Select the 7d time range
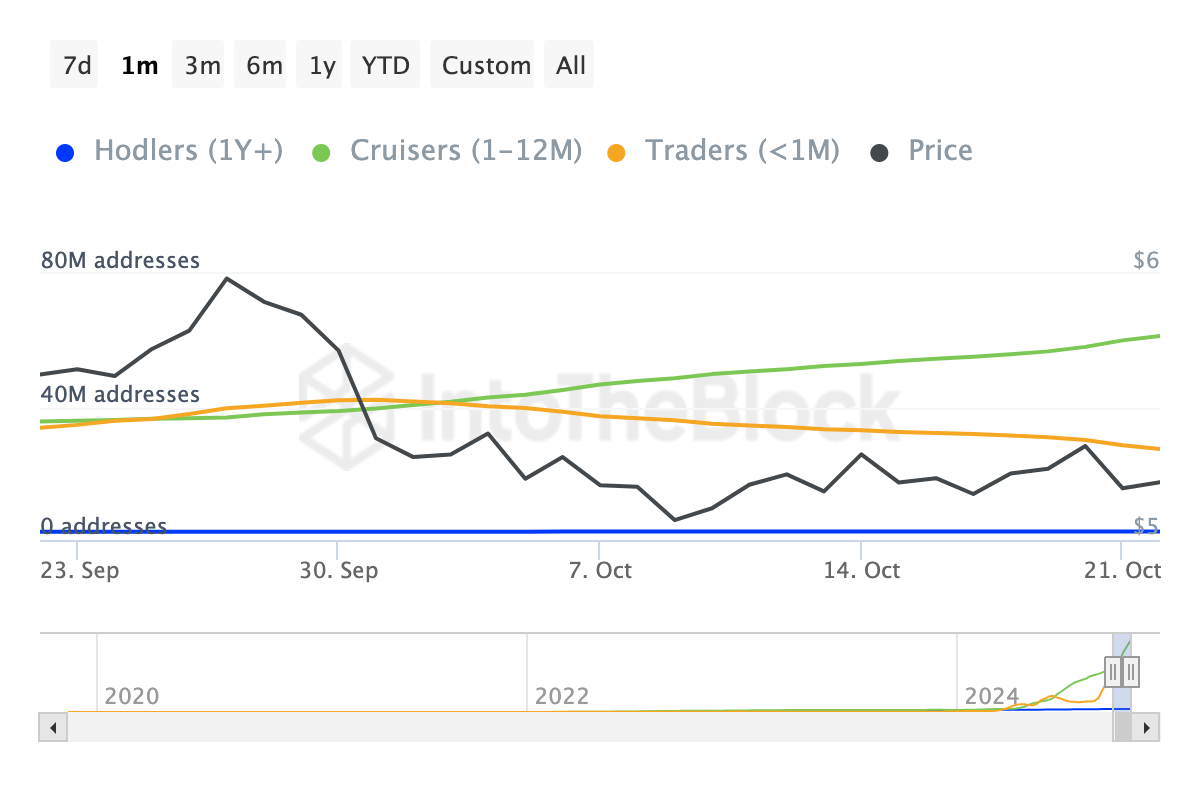Viewport: 1200px width, 800px height. point(77,66)
